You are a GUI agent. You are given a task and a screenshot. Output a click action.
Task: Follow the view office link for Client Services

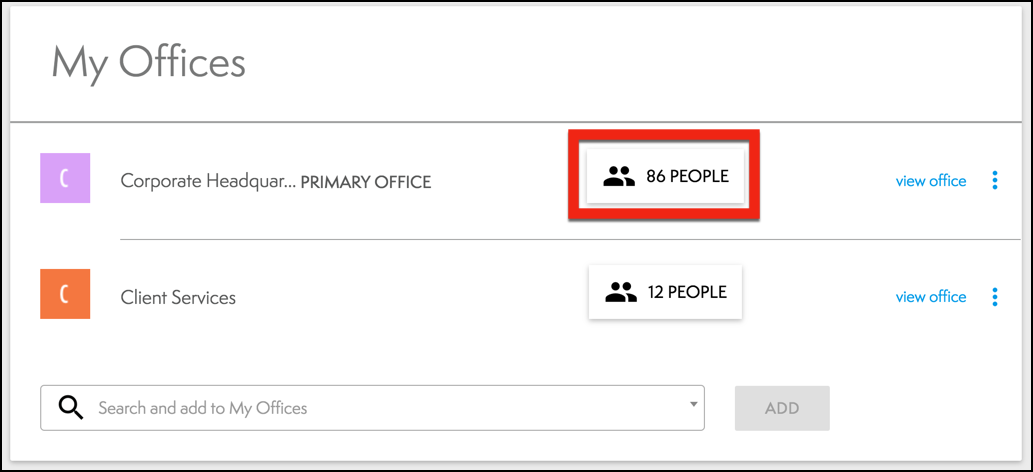coord(931,297)
